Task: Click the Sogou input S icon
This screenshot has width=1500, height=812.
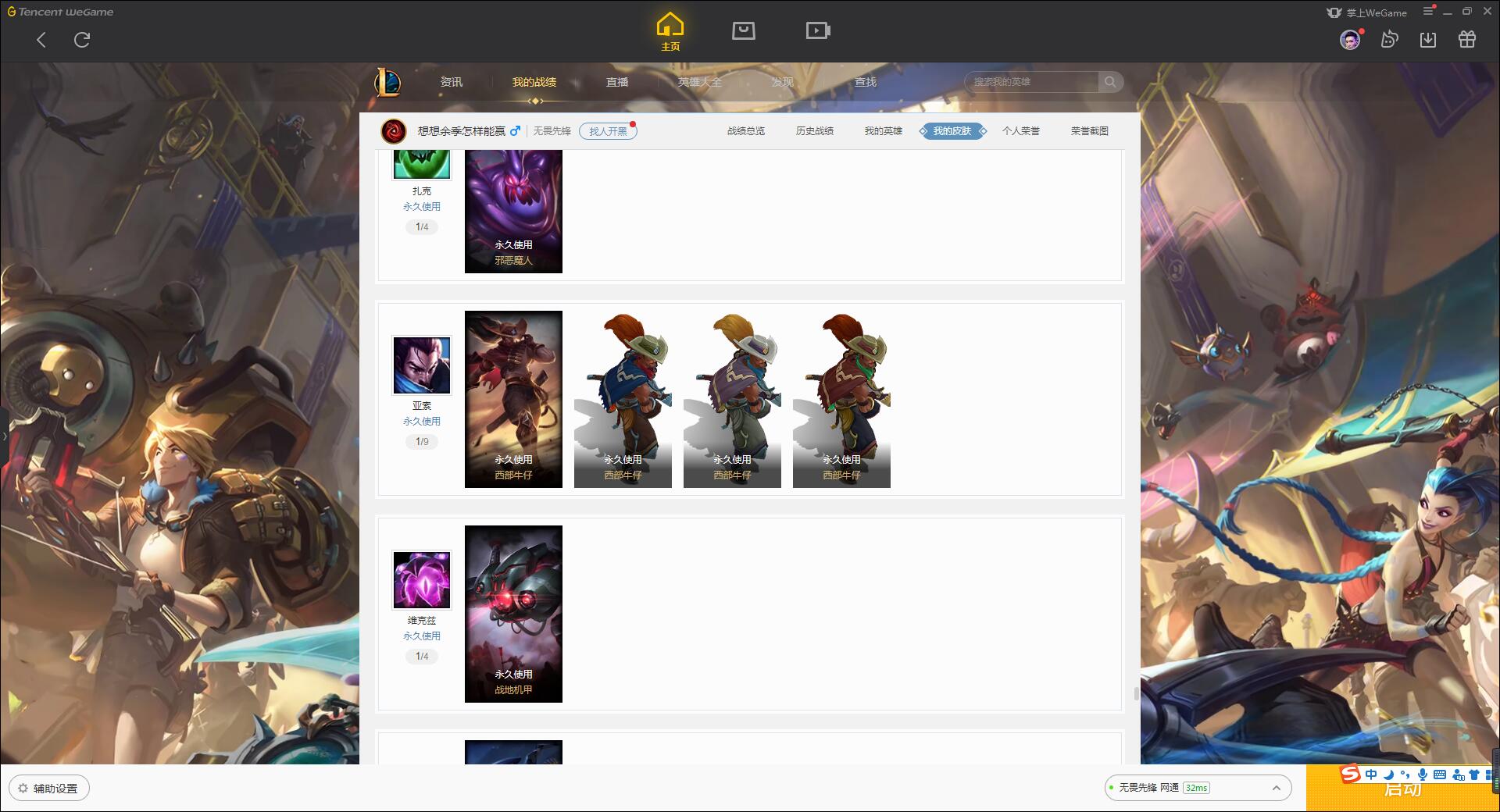Action: coord(1350,775)
